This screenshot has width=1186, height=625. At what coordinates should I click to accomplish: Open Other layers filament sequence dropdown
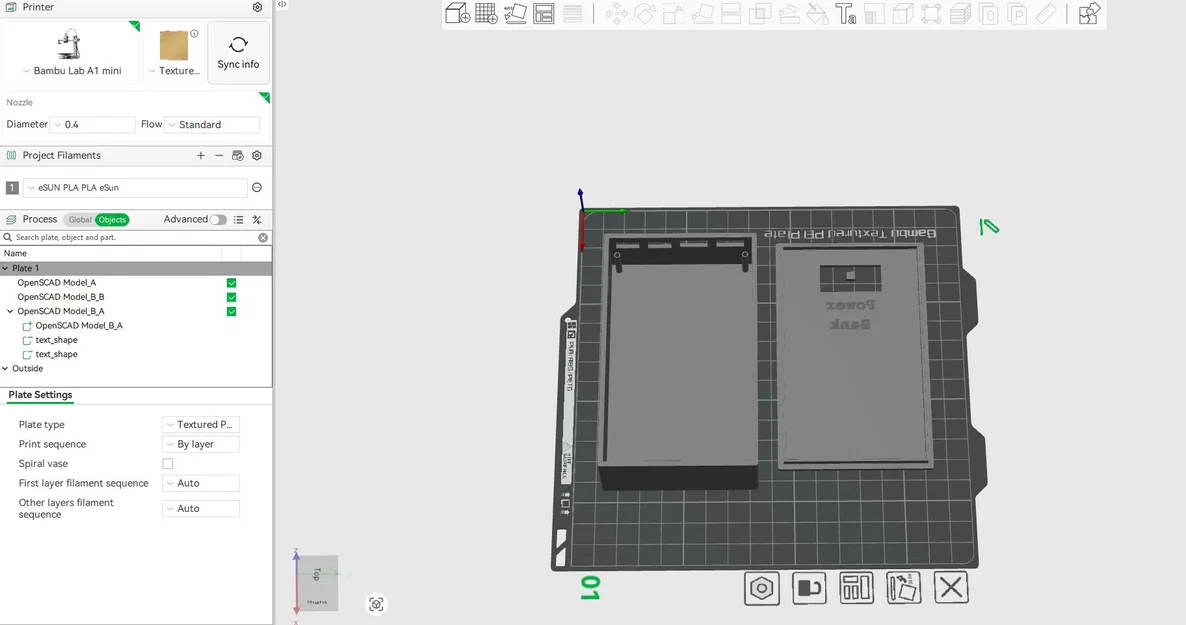pyautogui.click(x=200, y=508)
